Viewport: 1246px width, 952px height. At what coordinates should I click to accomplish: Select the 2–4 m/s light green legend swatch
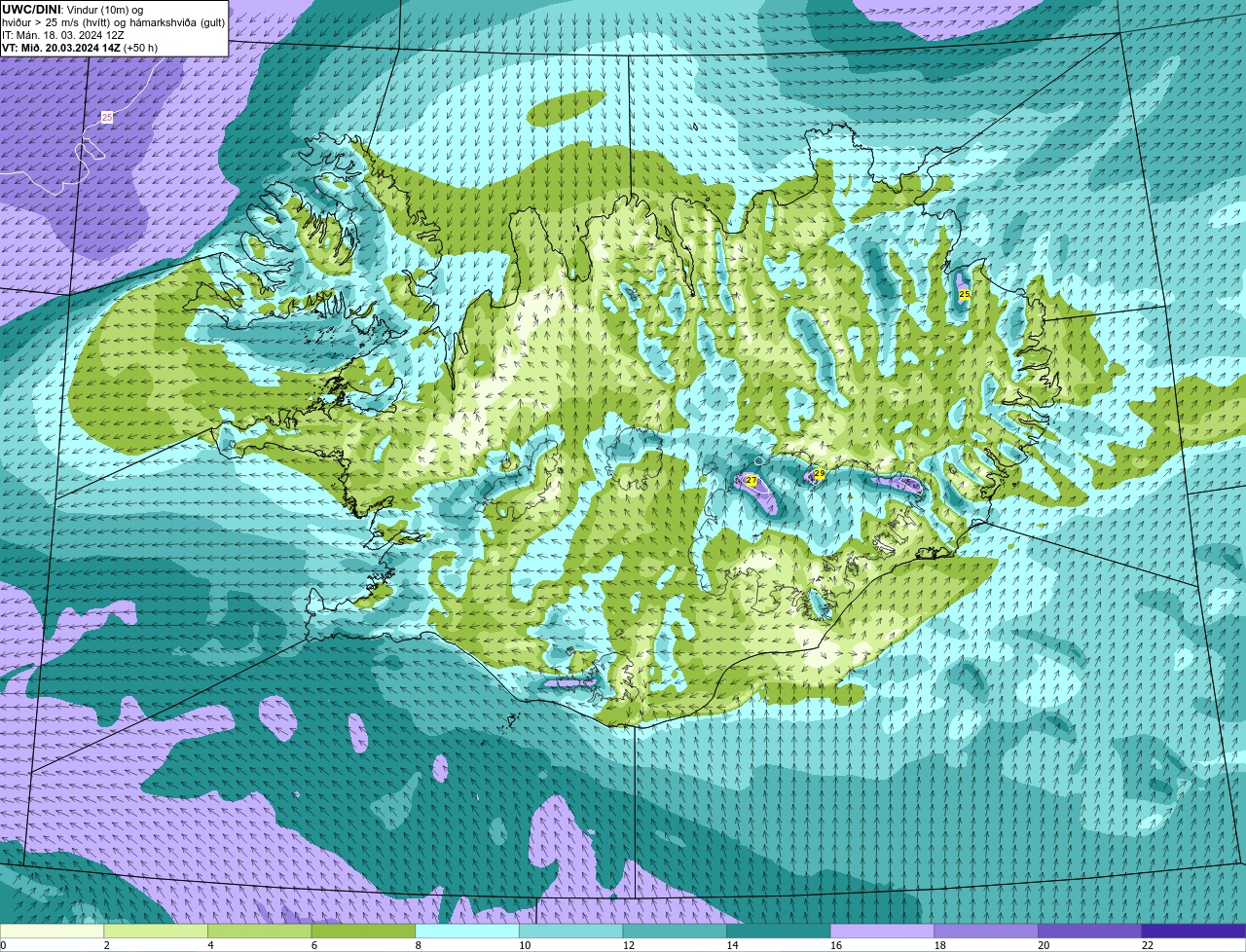[x=156, y=932]
